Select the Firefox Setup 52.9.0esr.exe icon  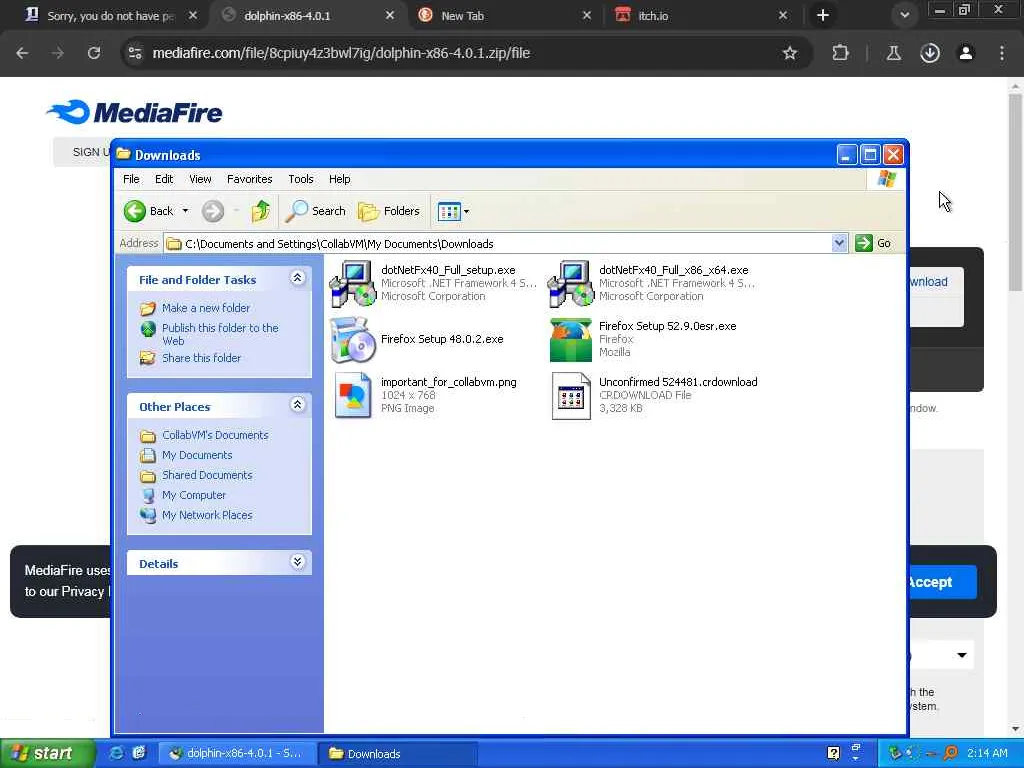(x=571, y=340)
